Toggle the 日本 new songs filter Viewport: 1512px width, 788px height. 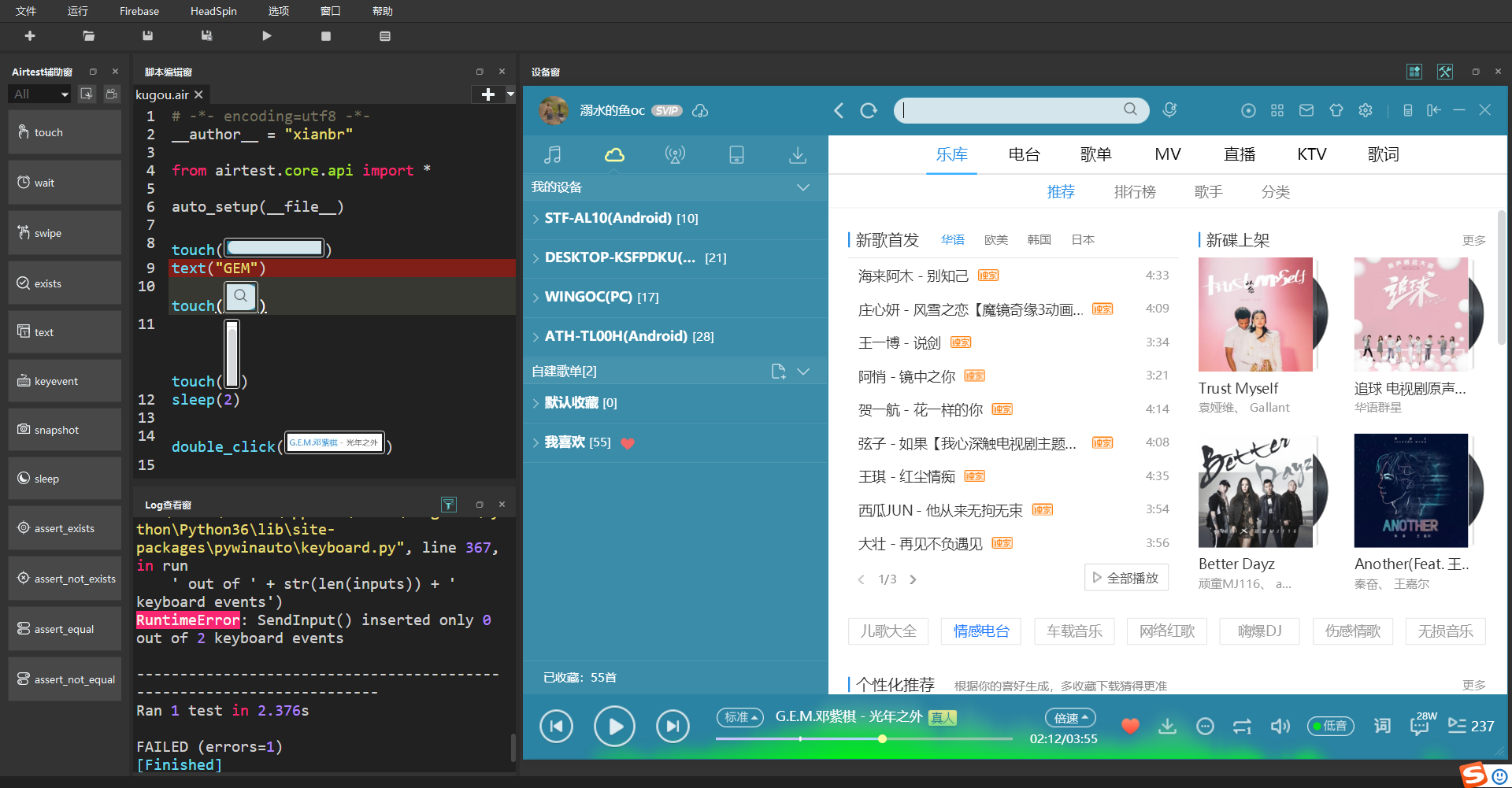pyautogui.click(x=1083, y=239)
